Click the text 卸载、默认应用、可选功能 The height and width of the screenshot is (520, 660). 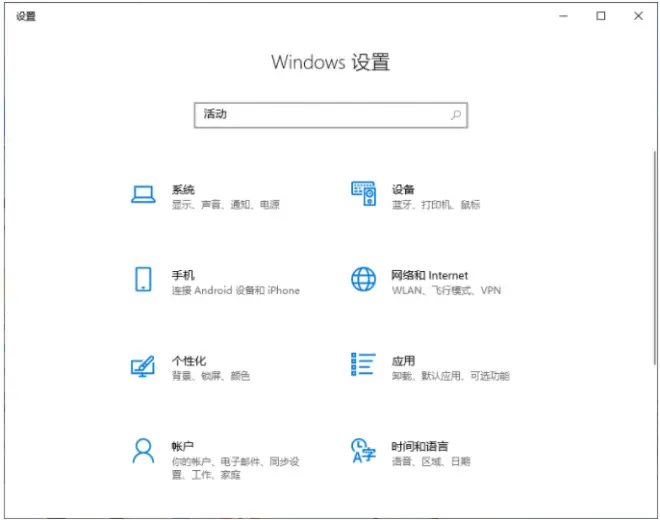pos(450,376)
